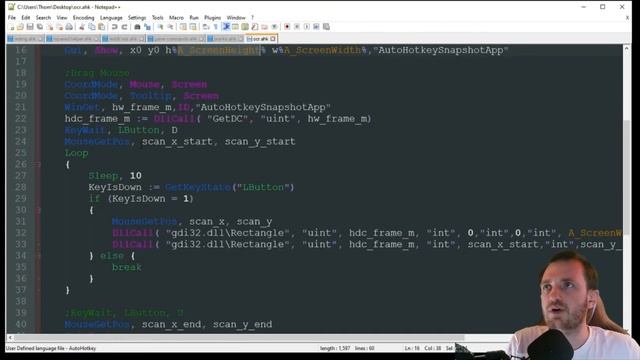
Task: Click the Paste toolbar icon
Action: pyautogui.click(x=101, y=27)
